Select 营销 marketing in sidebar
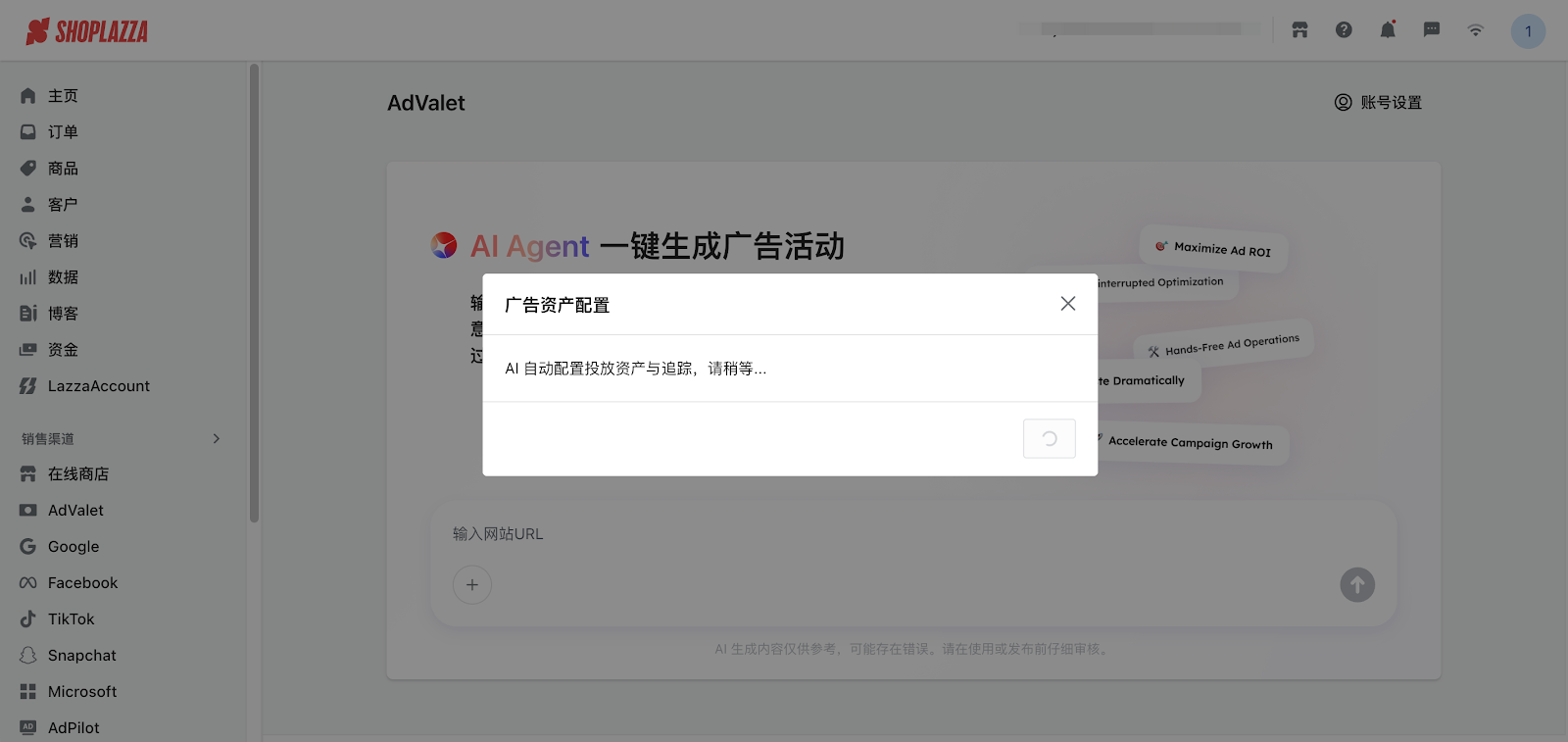Image resolution: width=1568 pixels, height=742 pixels. pyautogui.click(x=63, y=241)
